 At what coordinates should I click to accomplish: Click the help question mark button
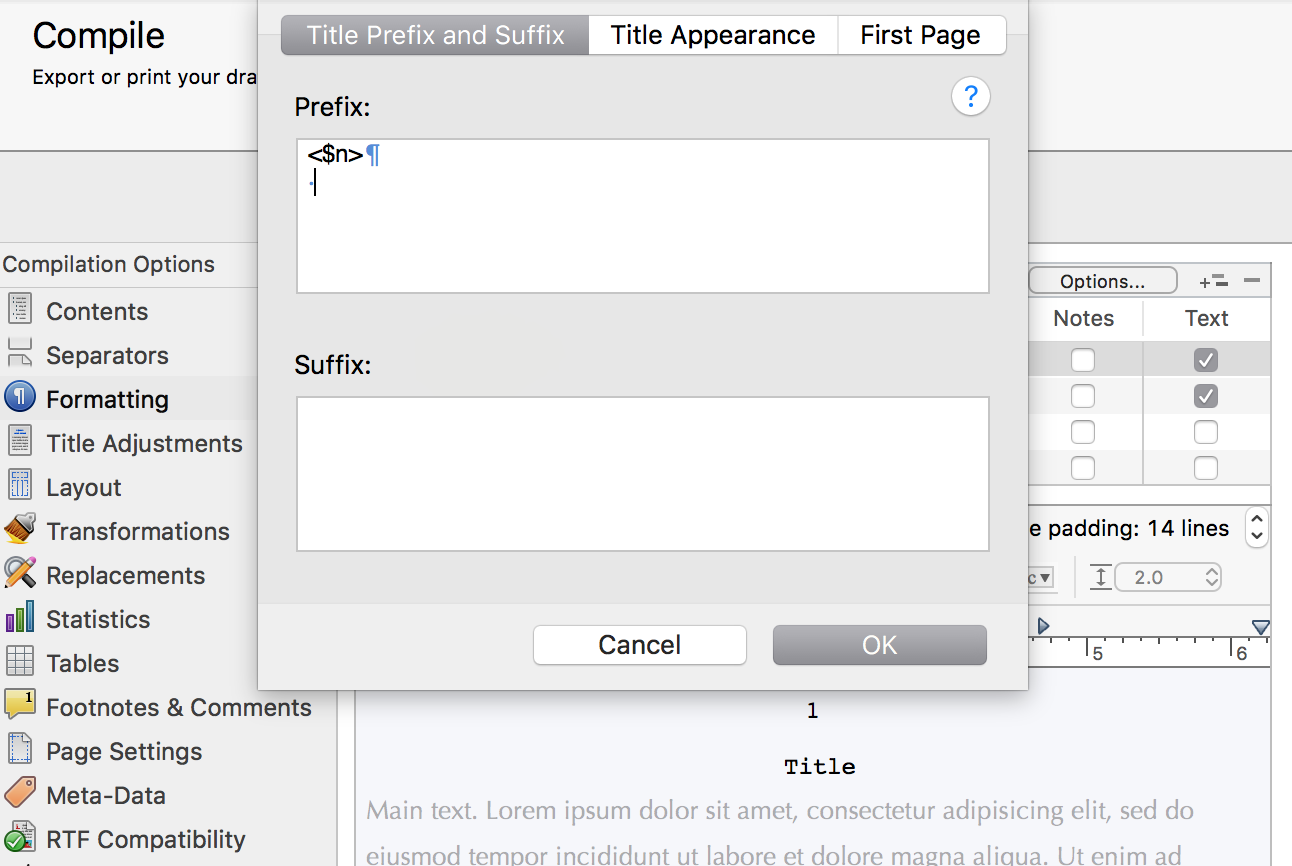coord(970,97)
